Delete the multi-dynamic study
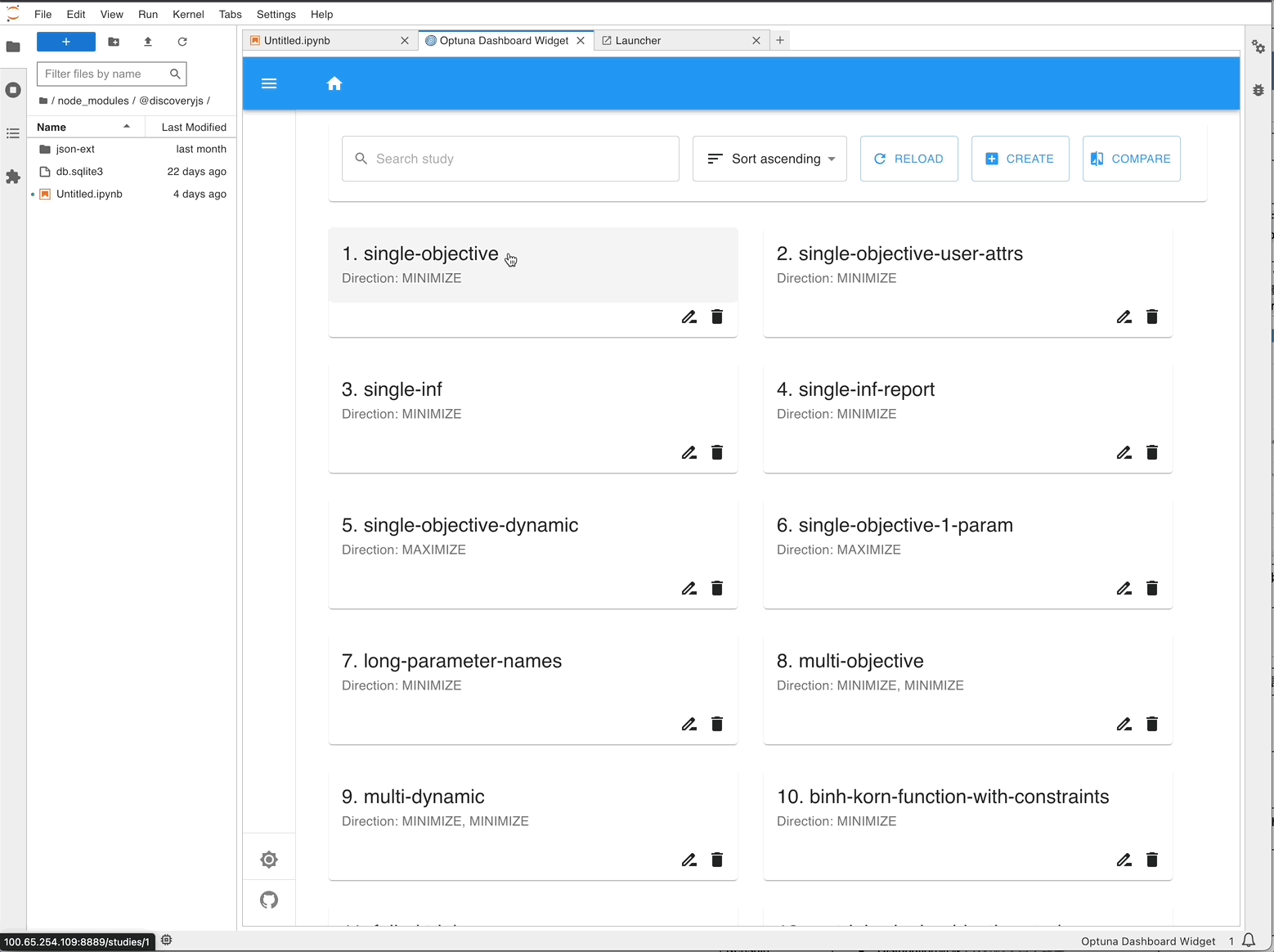The image size is (1274, 952). [x=717, y=860]
